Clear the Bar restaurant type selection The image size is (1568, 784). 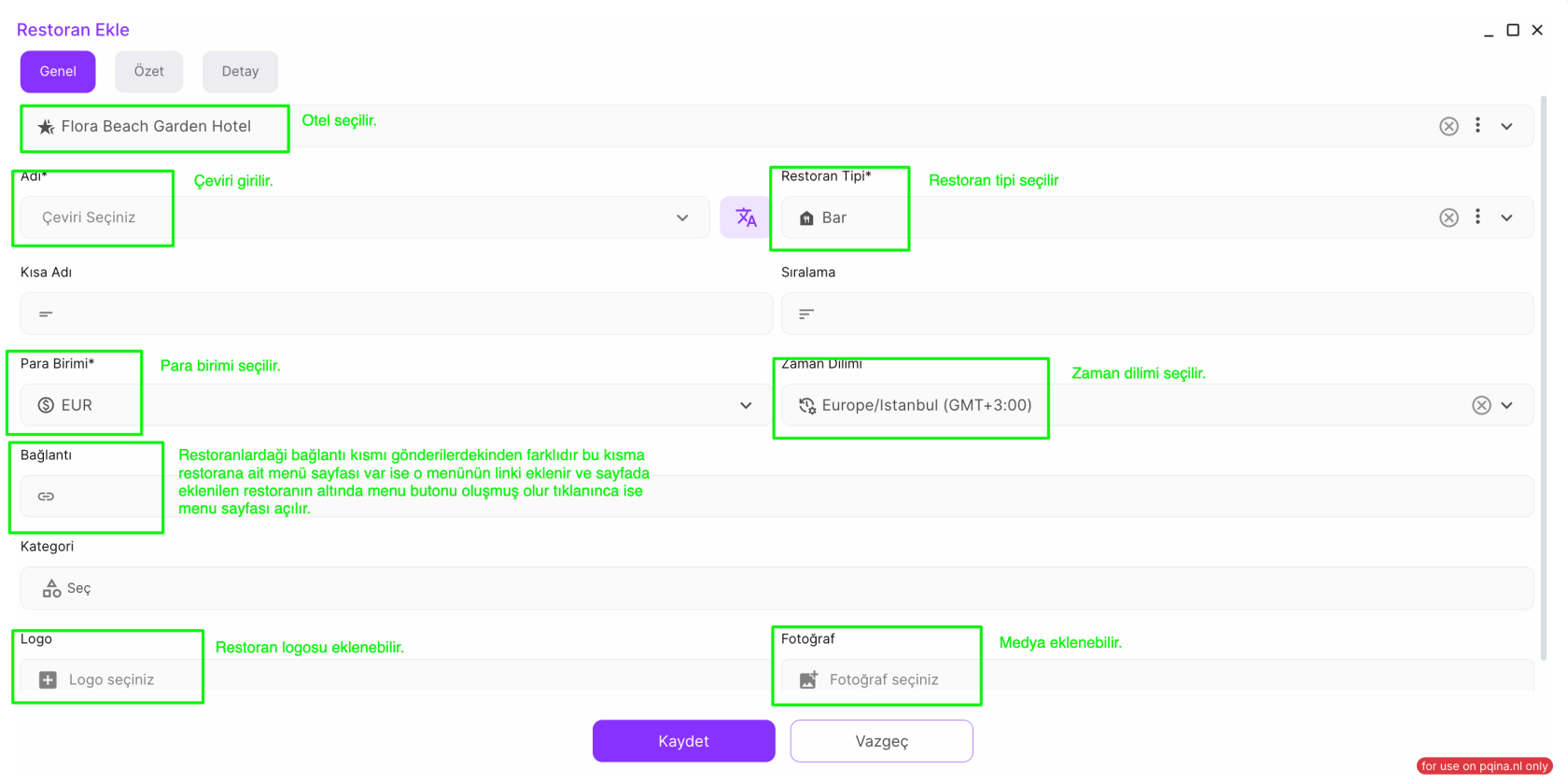click(x=1449, y=217)
